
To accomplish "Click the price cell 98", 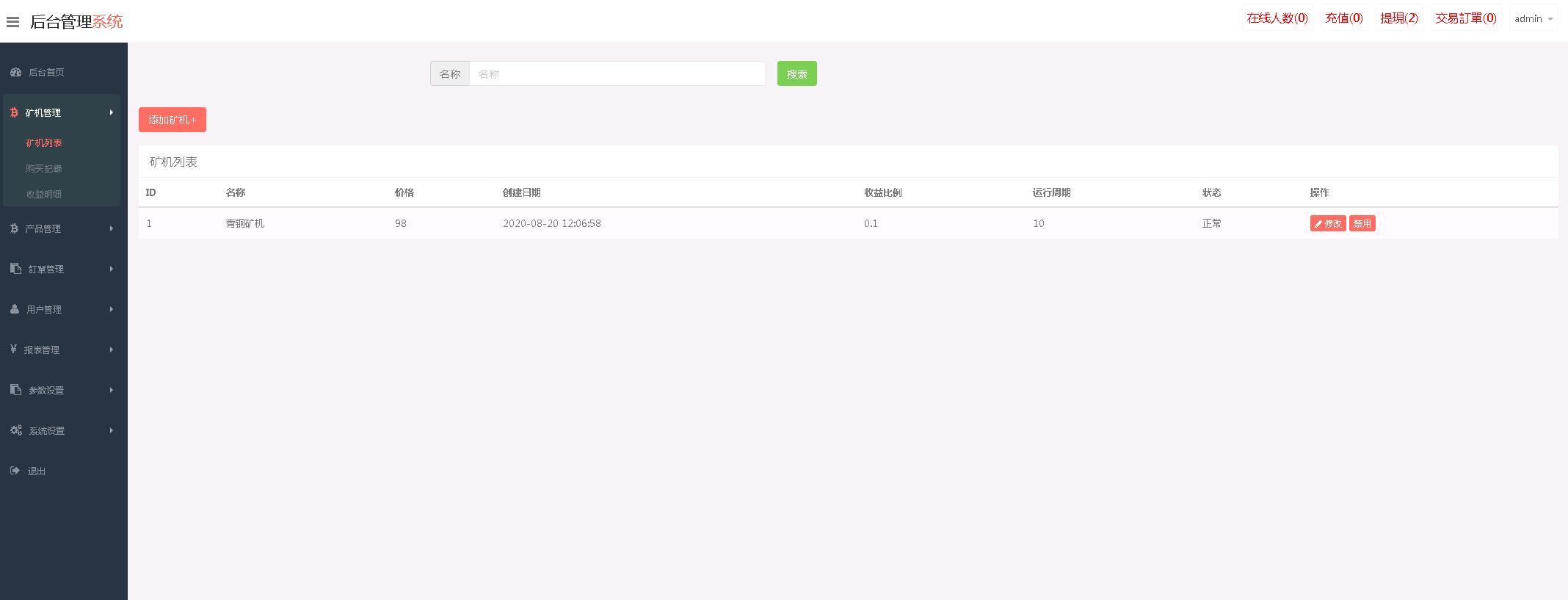I will coord(401,223).
